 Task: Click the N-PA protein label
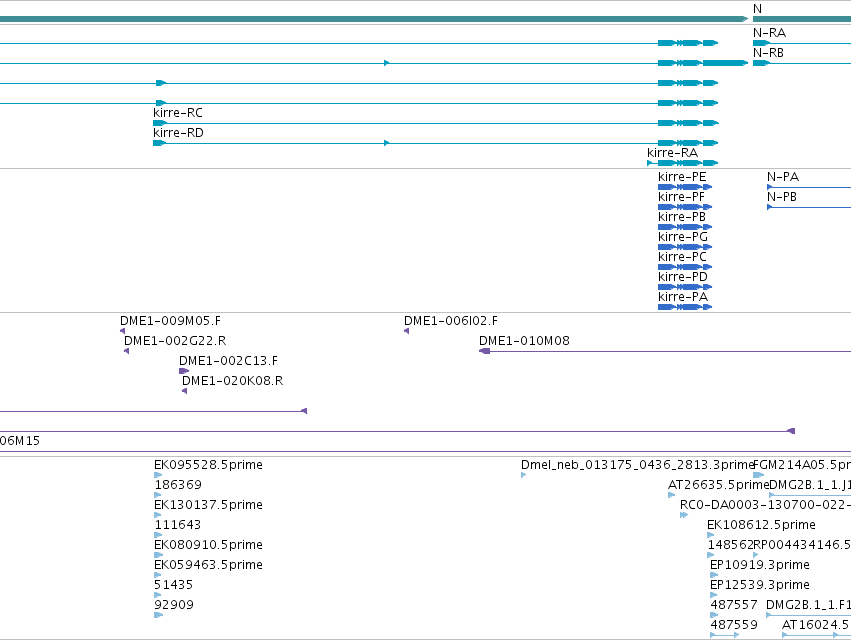[x=783, y=176]
